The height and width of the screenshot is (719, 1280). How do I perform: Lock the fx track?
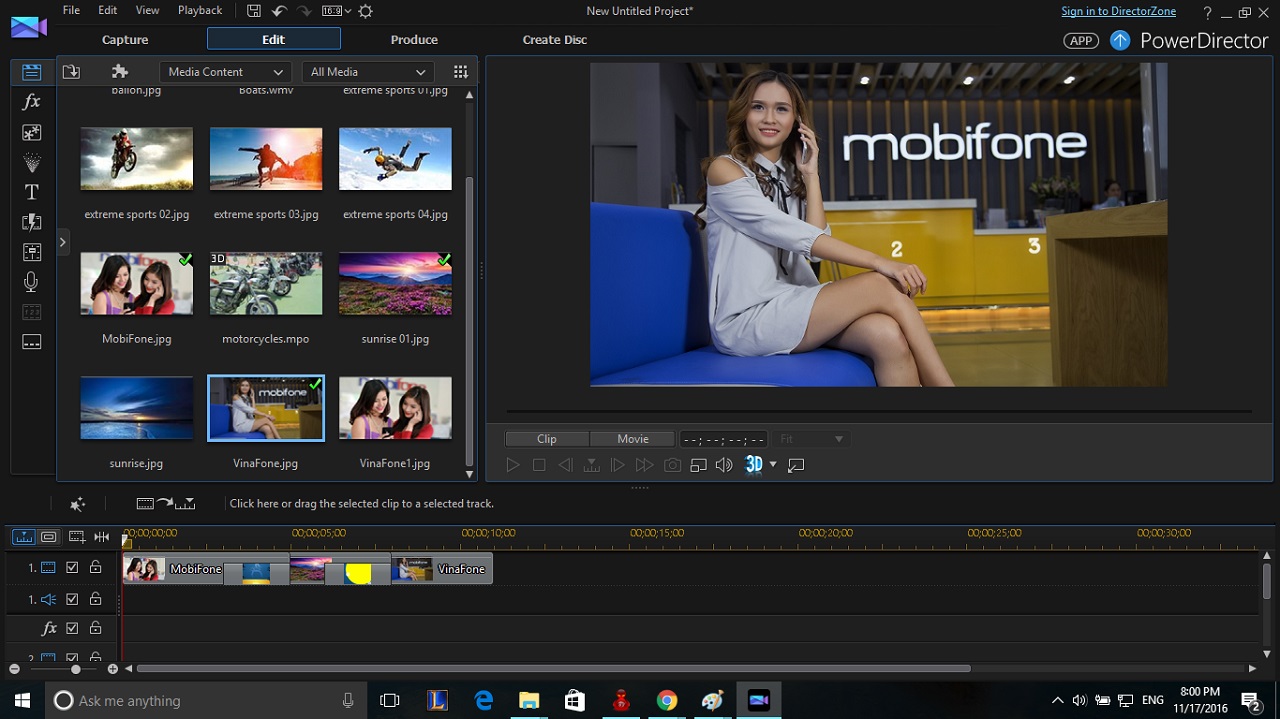(96, 629)
